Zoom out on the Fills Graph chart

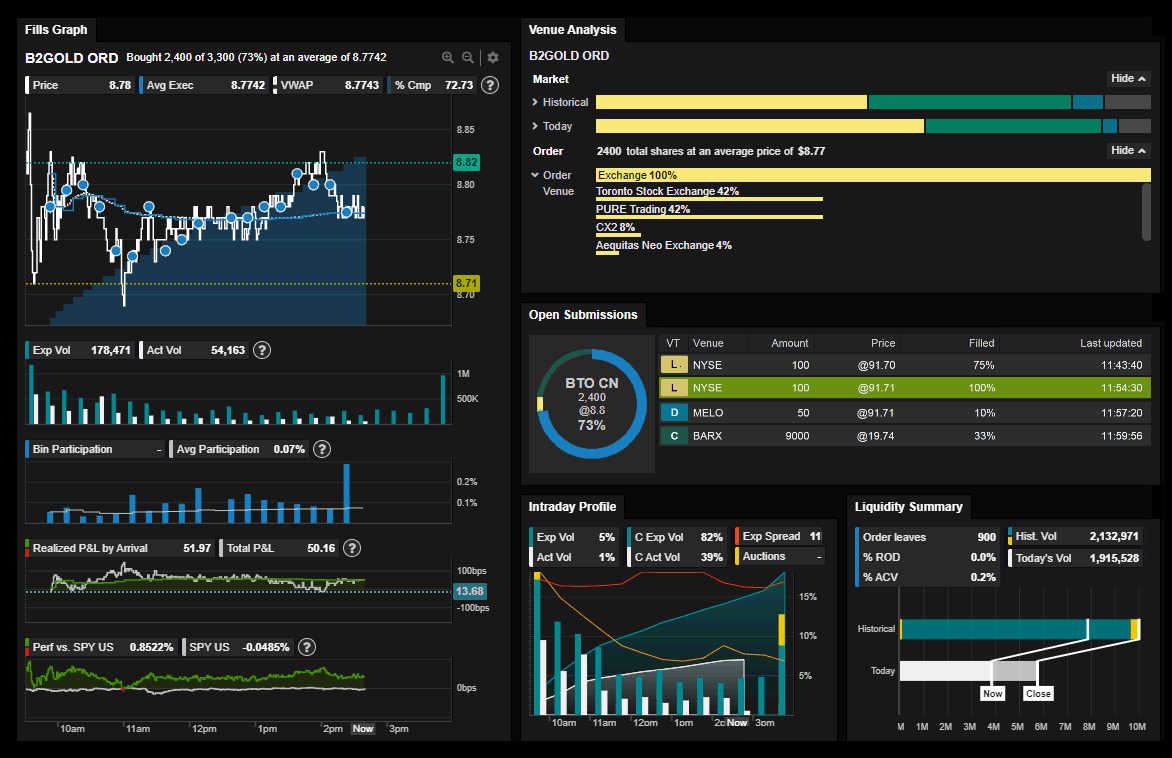[468, 58]
